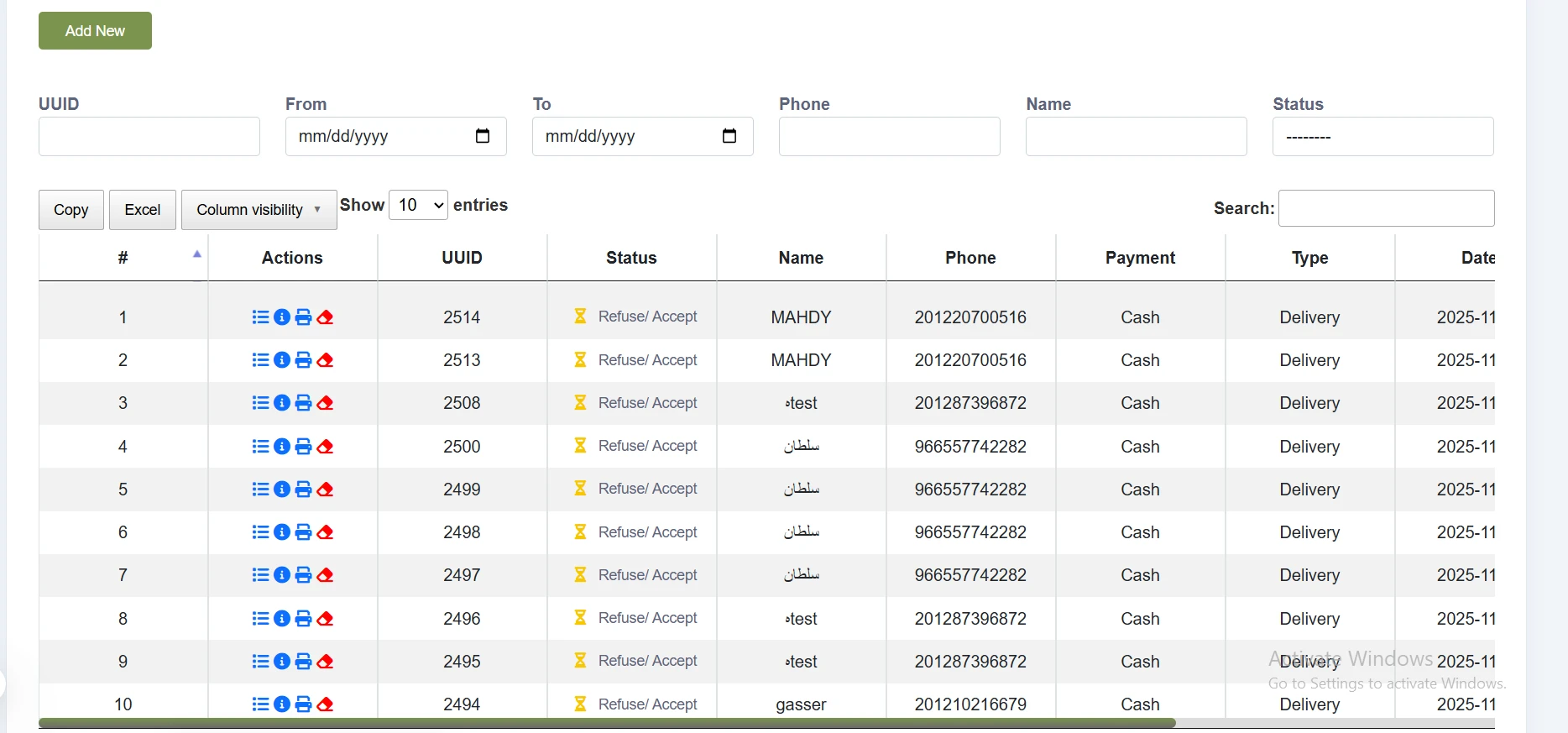
Task: Open the info icon for order 2513
Action: pyautogui.click(x=282, y=360)
